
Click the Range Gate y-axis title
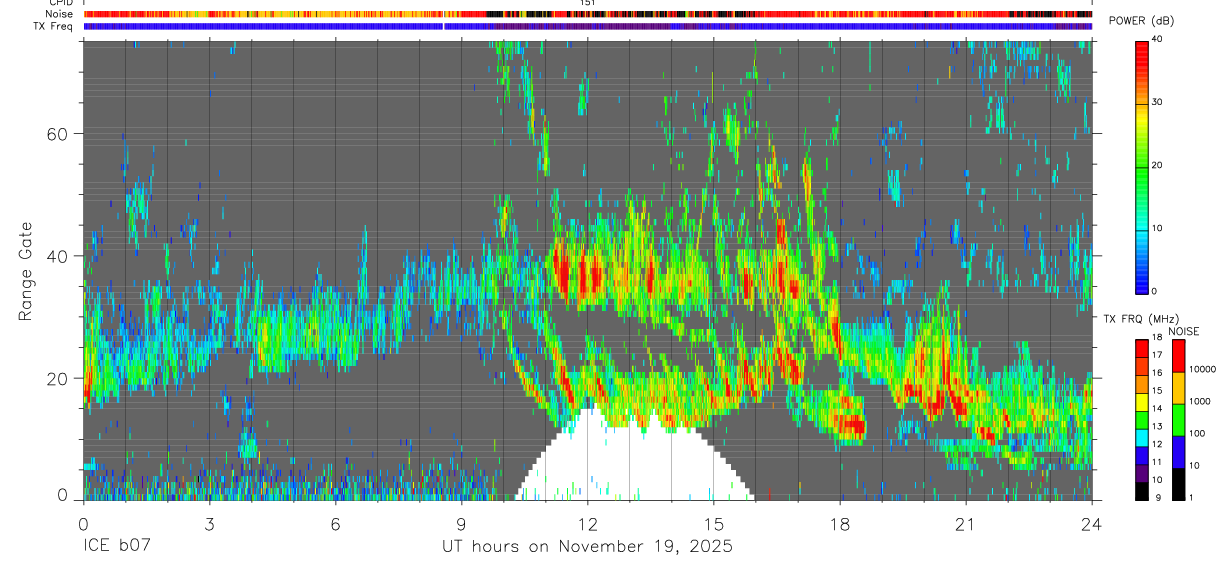pyautogui.click(x=25, y=272)
